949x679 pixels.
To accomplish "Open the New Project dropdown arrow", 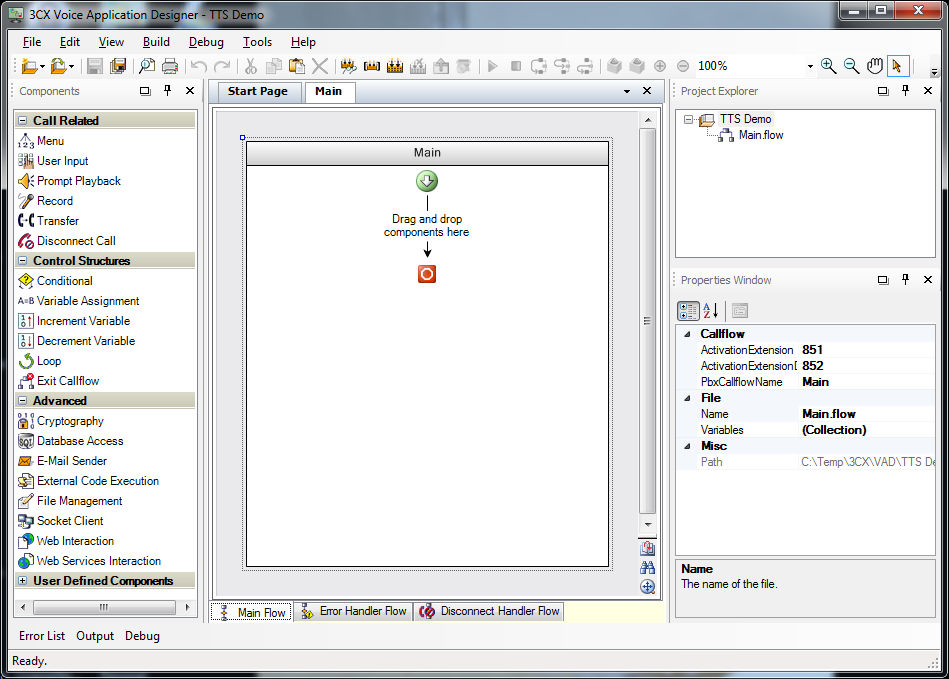I will tap(42, 67).
